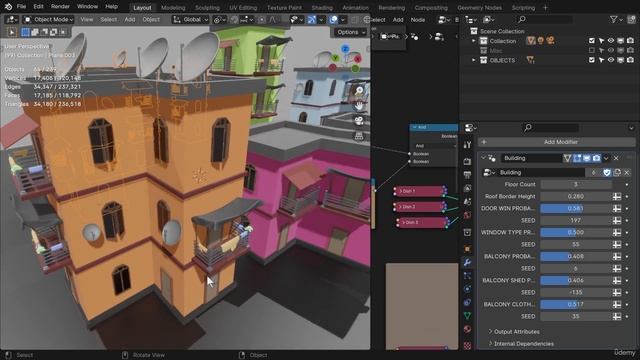Screen dimensions: 640x360
Task: Open the viewport View menu
Action: coord(87,19)
